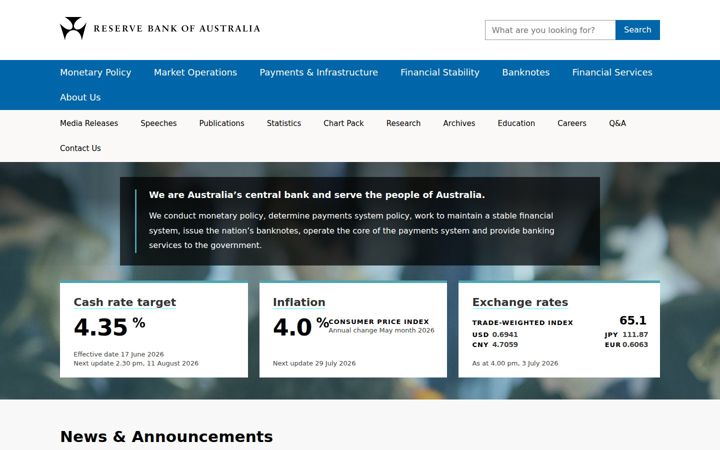Open the Inflation heading link
Screen dimensions: 720x450
tap(299, 302)
